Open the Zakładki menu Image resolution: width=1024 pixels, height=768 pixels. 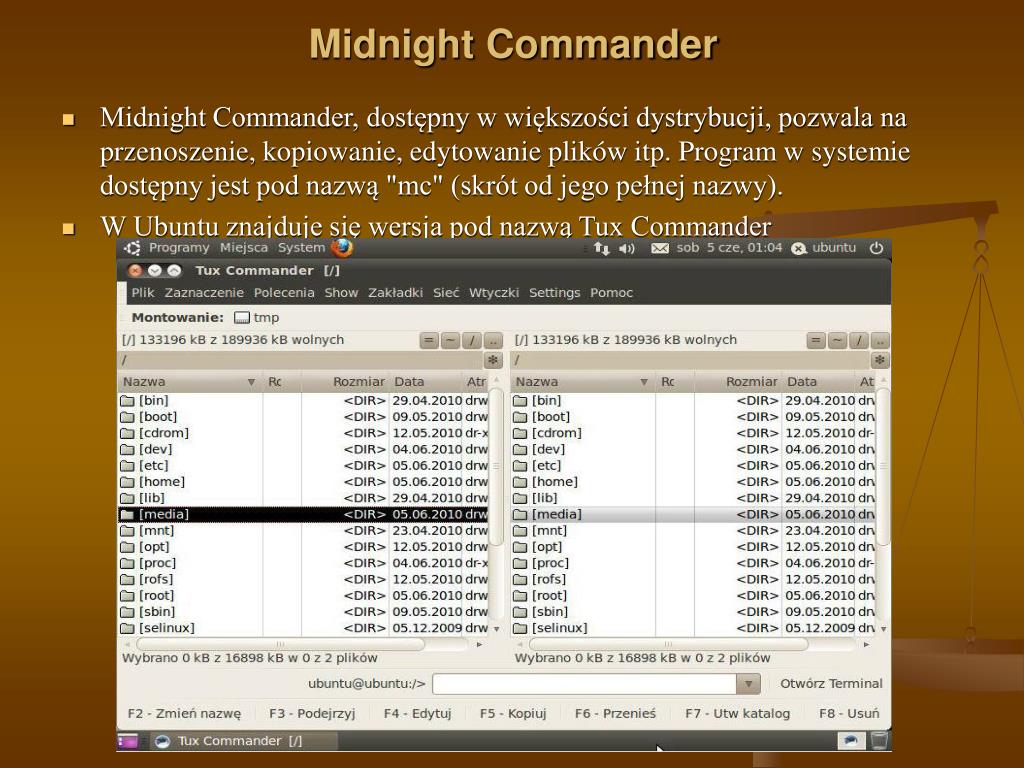pyautogui.click(x=395, y=293)
